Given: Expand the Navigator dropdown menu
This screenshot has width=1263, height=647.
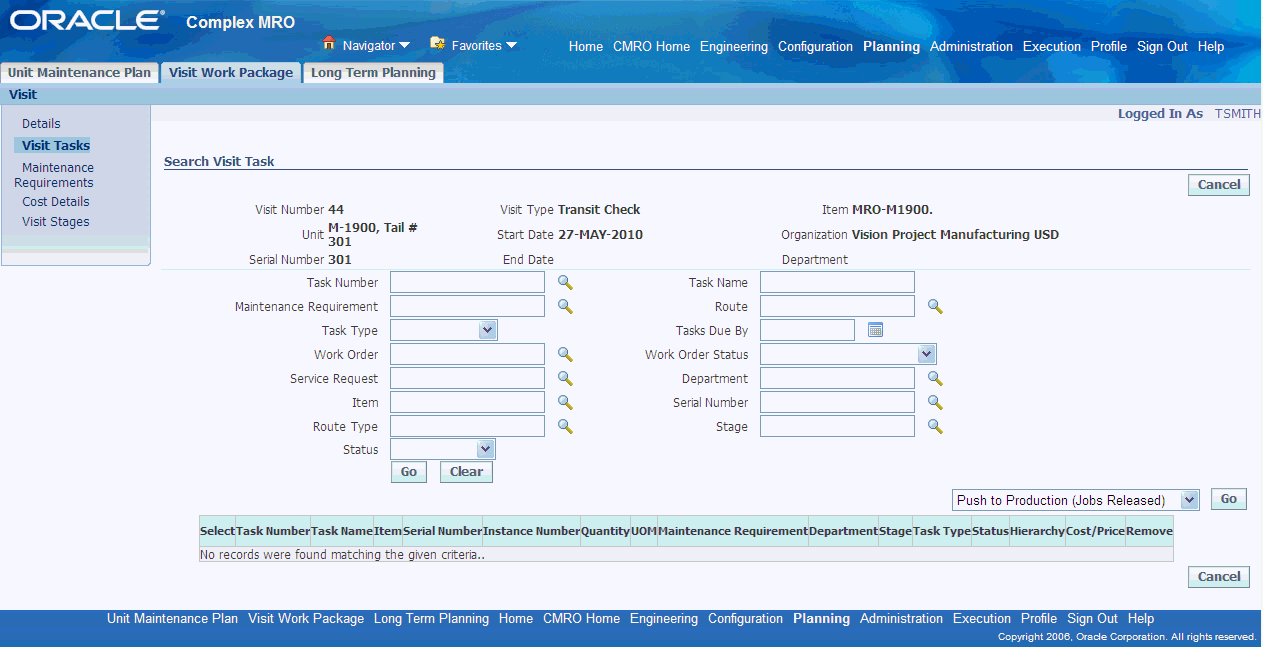Looking at the screenshot, I should [x=404, y=46].
